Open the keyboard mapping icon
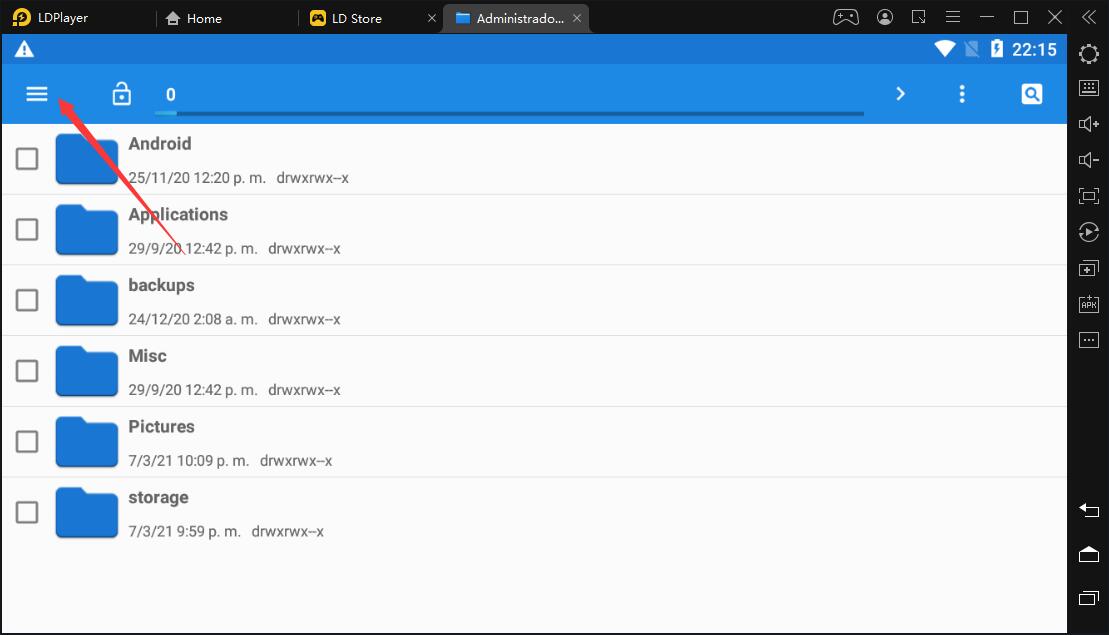 click(1089, 88)
